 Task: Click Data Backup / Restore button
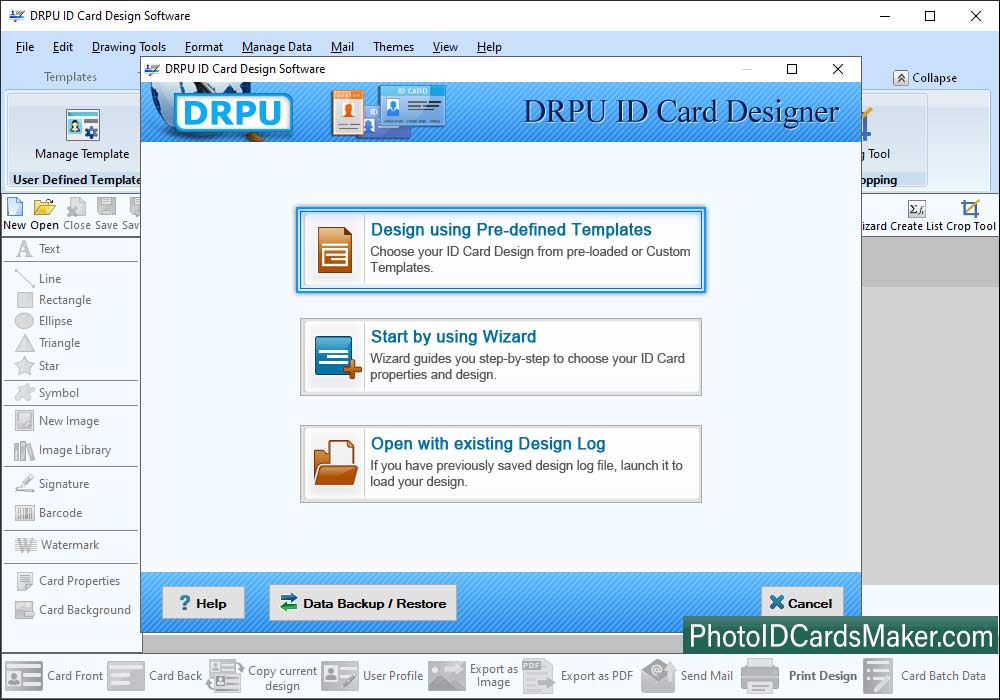click(362, 603)
